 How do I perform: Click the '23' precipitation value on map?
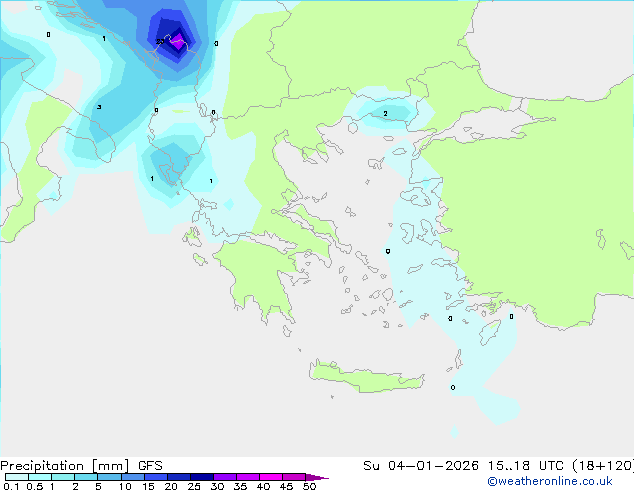(x=160, y=41)
